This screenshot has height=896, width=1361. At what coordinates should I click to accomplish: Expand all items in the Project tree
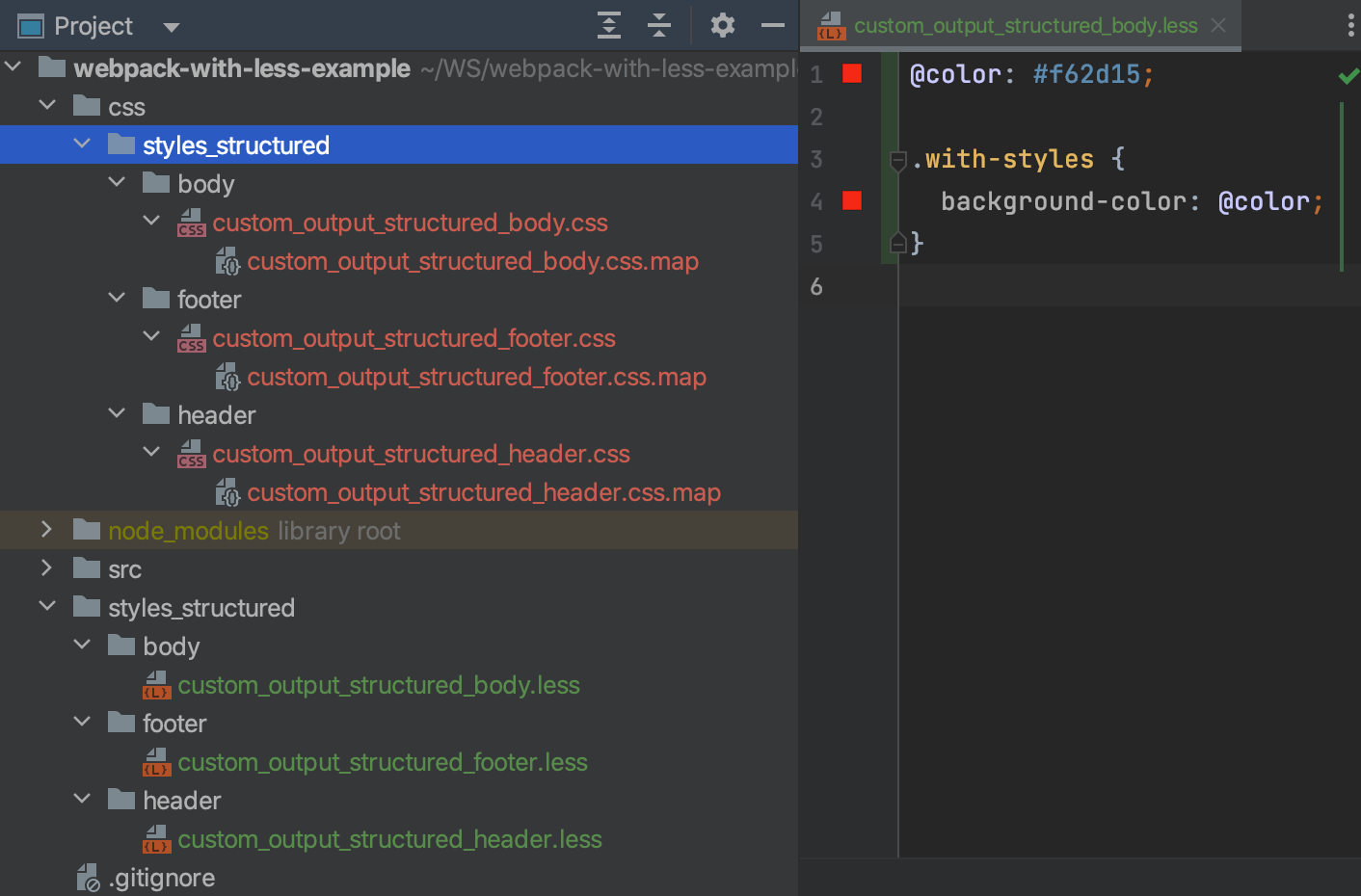pyautogui.click(x=609, y=26)
